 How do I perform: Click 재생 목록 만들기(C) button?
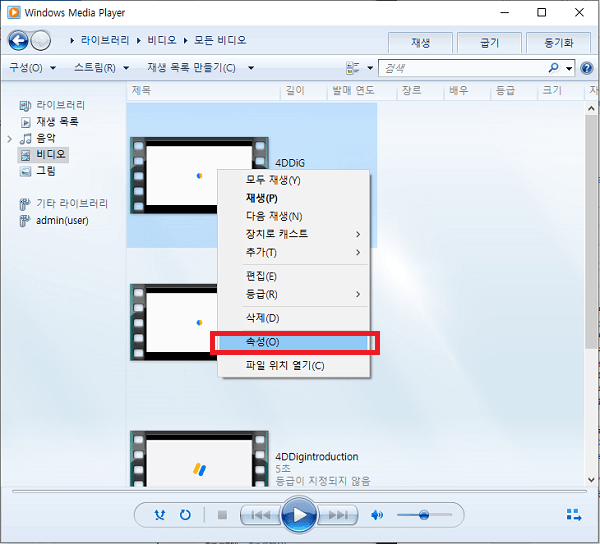(191, 68)
